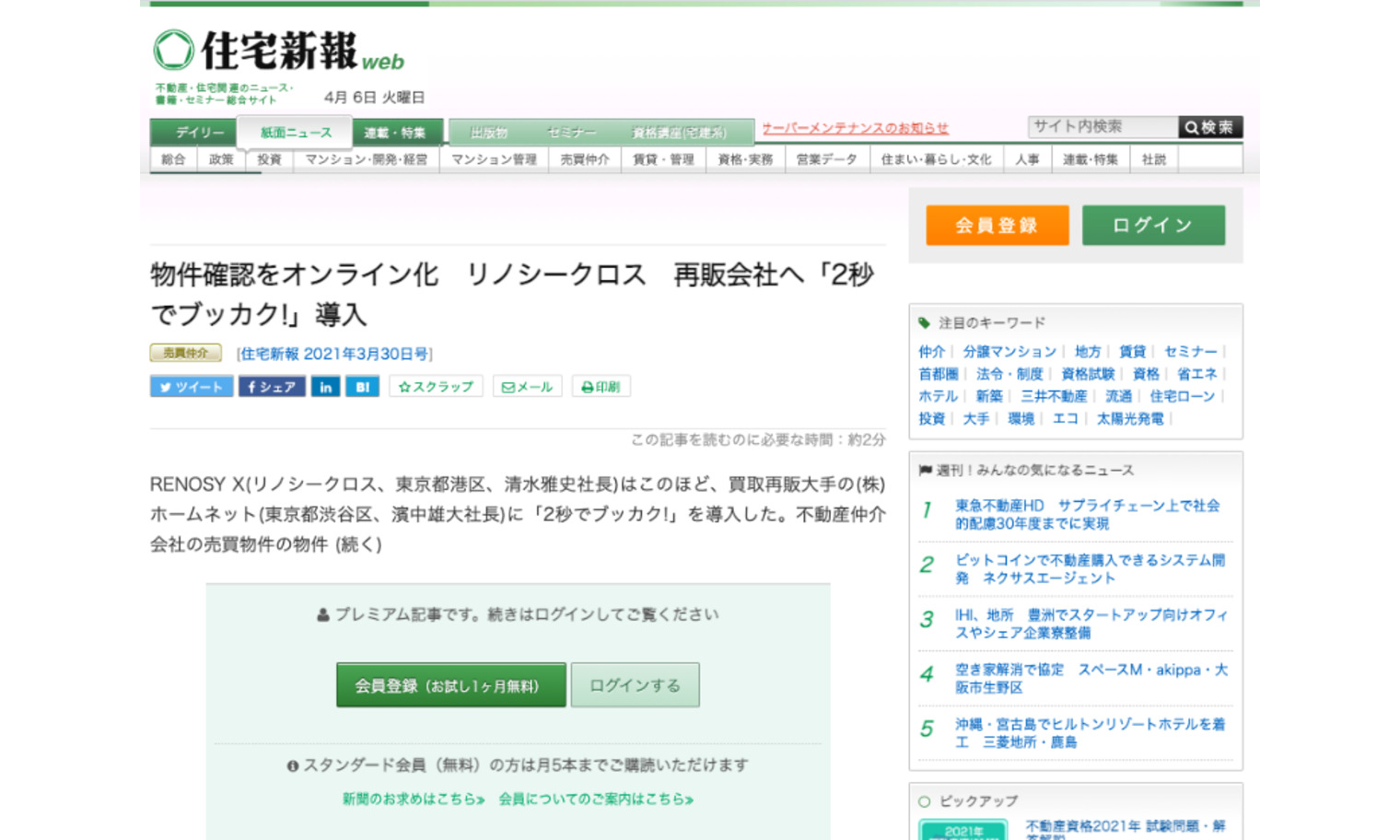Click the サイト内検索 input field
Image resolution: width=1400 pixels, height=840 pixels.
pos(1102,126)
